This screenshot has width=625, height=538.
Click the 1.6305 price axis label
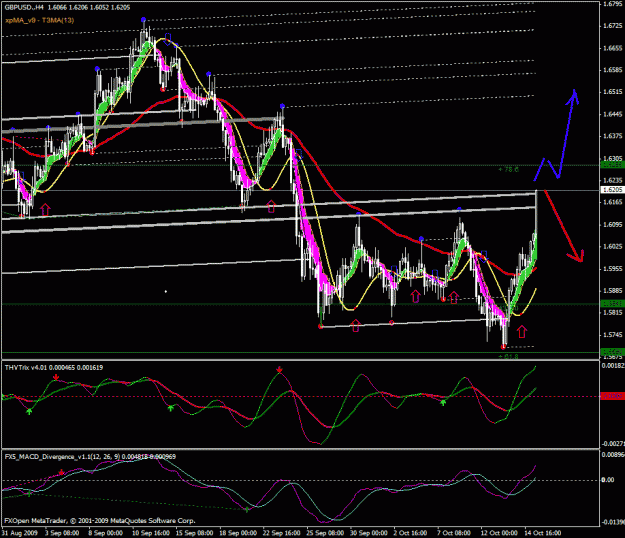tap(613, 158)
